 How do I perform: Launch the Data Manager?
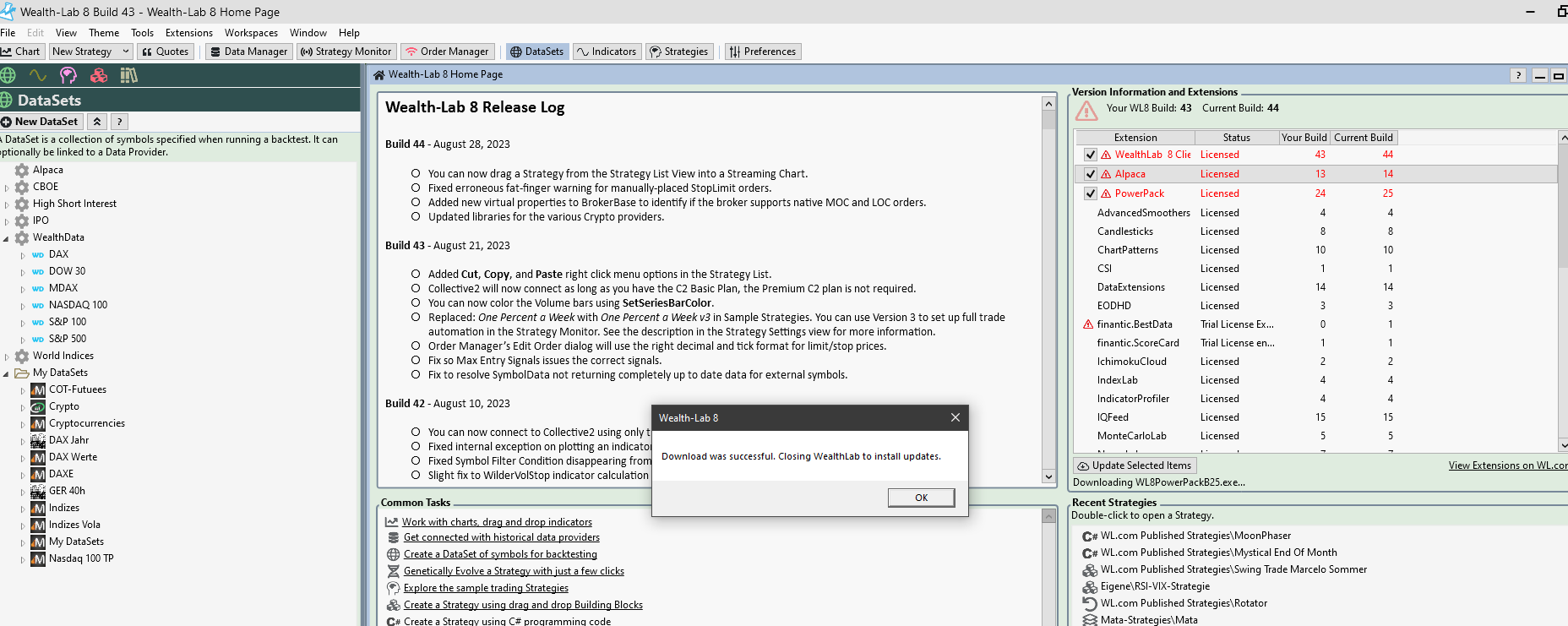(x=249, y=52)
